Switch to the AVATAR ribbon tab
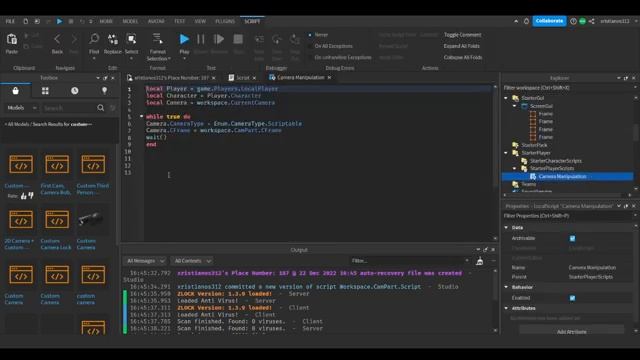The height and width of the screenshot is (360, 640). coord(156,21)
